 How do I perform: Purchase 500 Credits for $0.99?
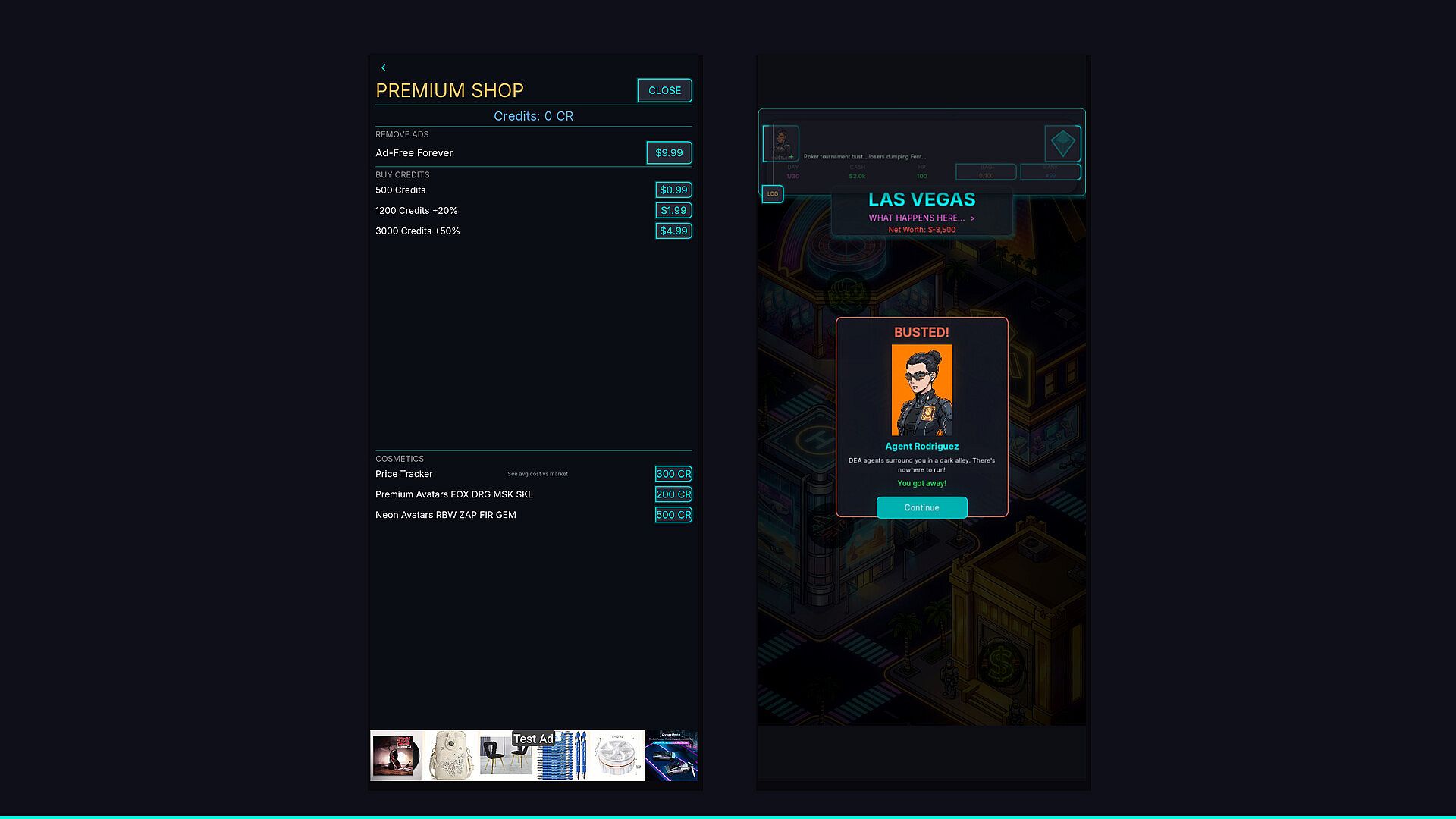673,190
